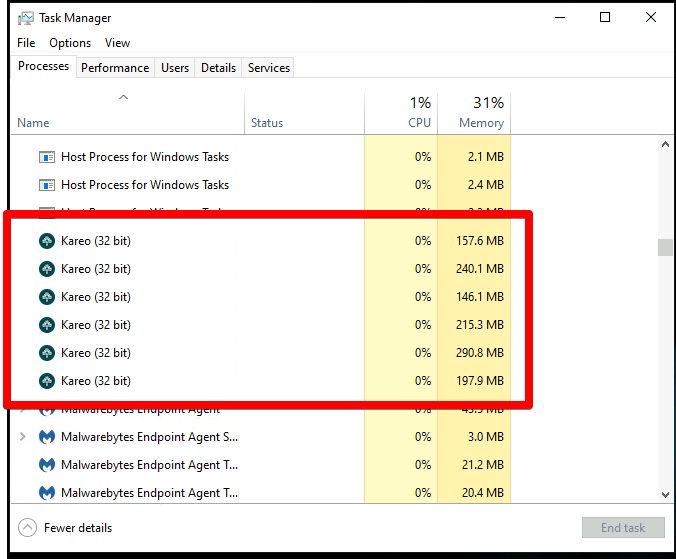Image resolution: width=676 pixels, height=559 pixels.
Task: Click the Host Process icon with 2.1 MB memory
Action: click(46, 157)
